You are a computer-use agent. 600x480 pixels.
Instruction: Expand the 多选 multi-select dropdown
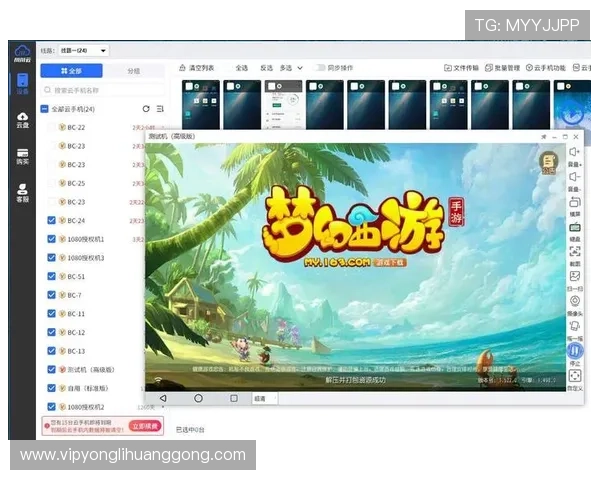pyautogui.click(x=290, y=68)
